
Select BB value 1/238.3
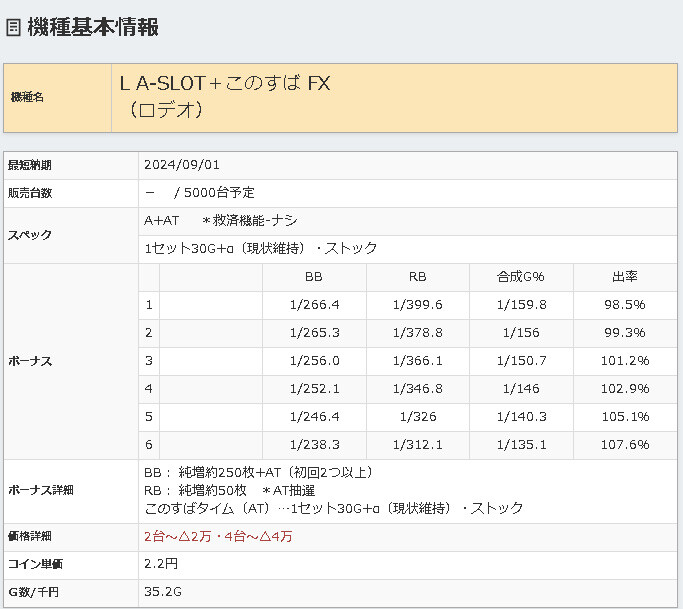pos(314,445)
